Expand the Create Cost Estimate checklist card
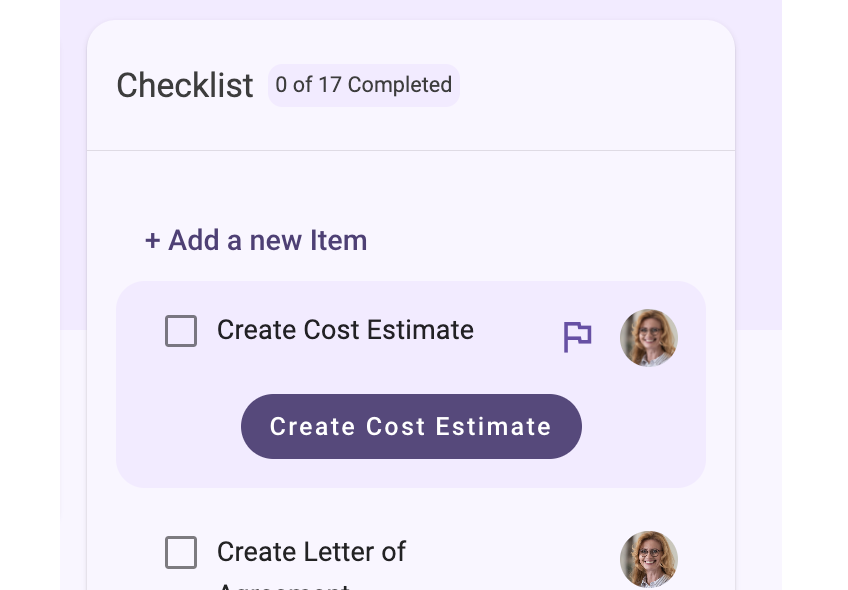Image resolution: width=848 pixels, height=590 pixels. click(345, 330)
